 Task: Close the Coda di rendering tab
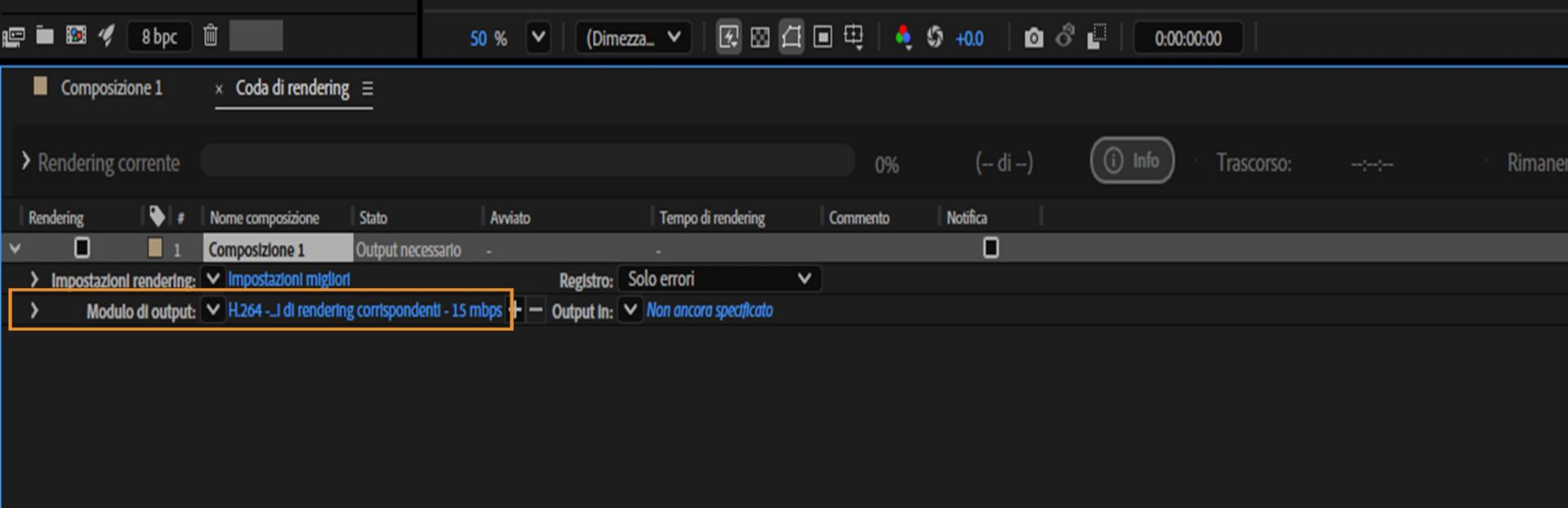coord(219,89)
